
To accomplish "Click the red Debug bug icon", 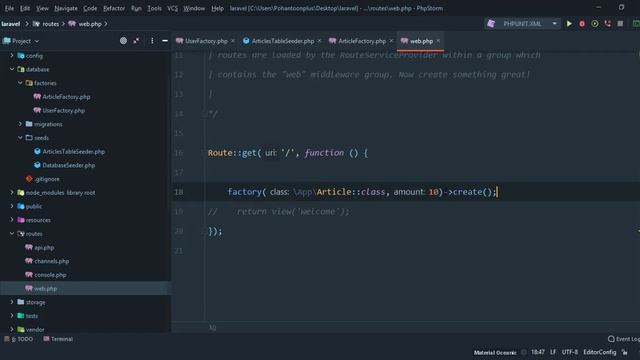I will pos(582,24).
